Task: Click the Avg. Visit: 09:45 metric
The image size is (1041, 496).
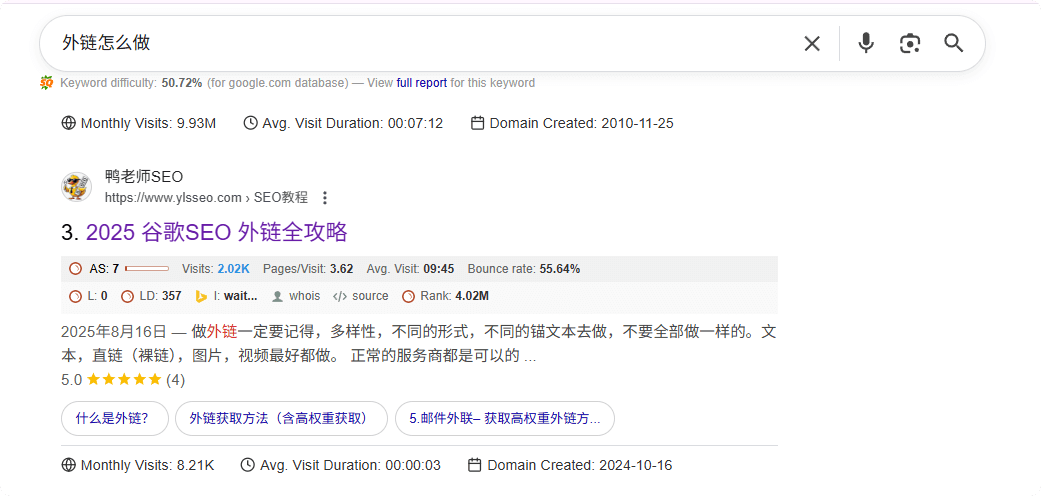Action: point(410,269)
